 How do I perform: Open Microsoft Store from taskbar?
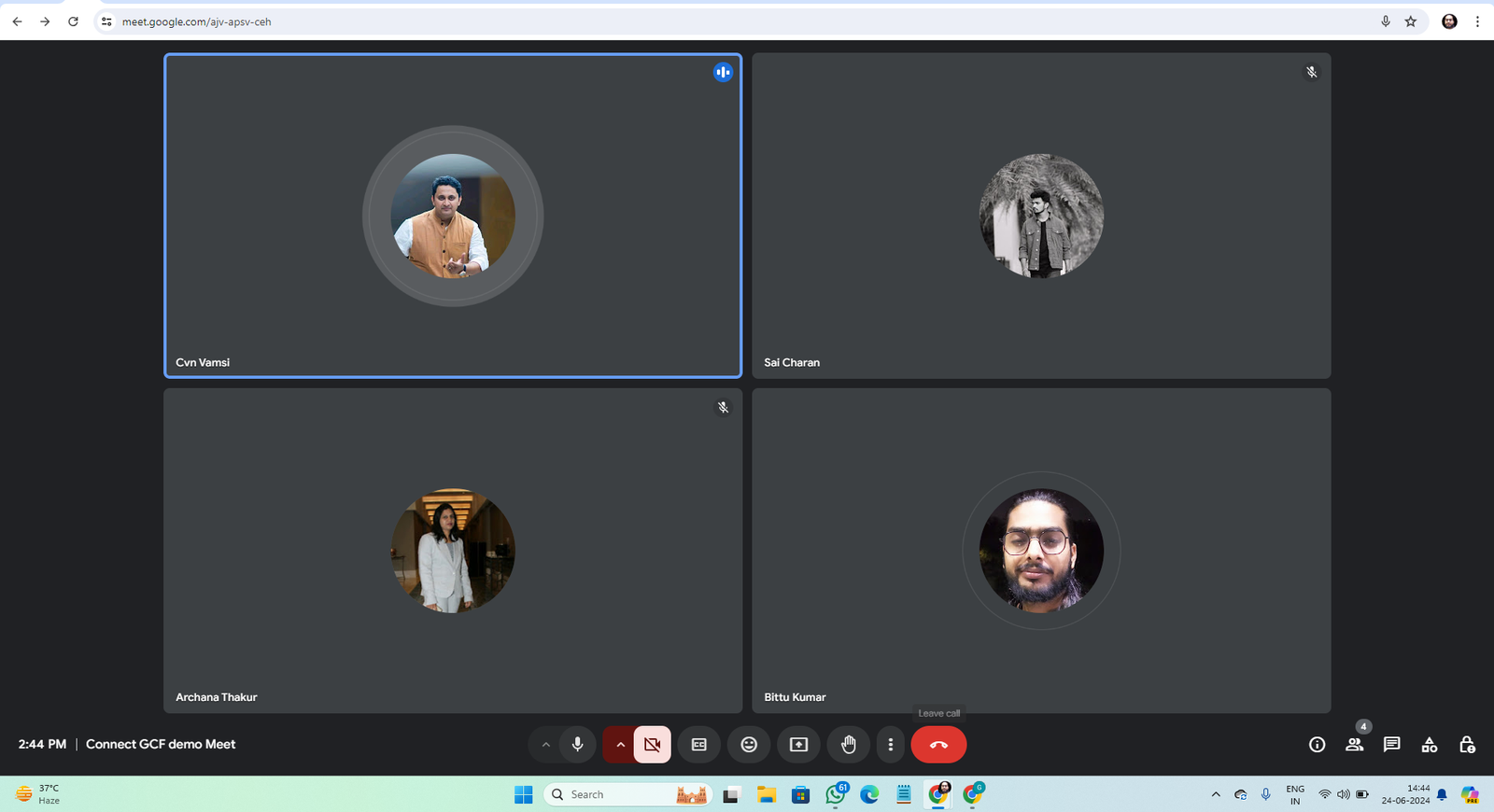[800, 794]
